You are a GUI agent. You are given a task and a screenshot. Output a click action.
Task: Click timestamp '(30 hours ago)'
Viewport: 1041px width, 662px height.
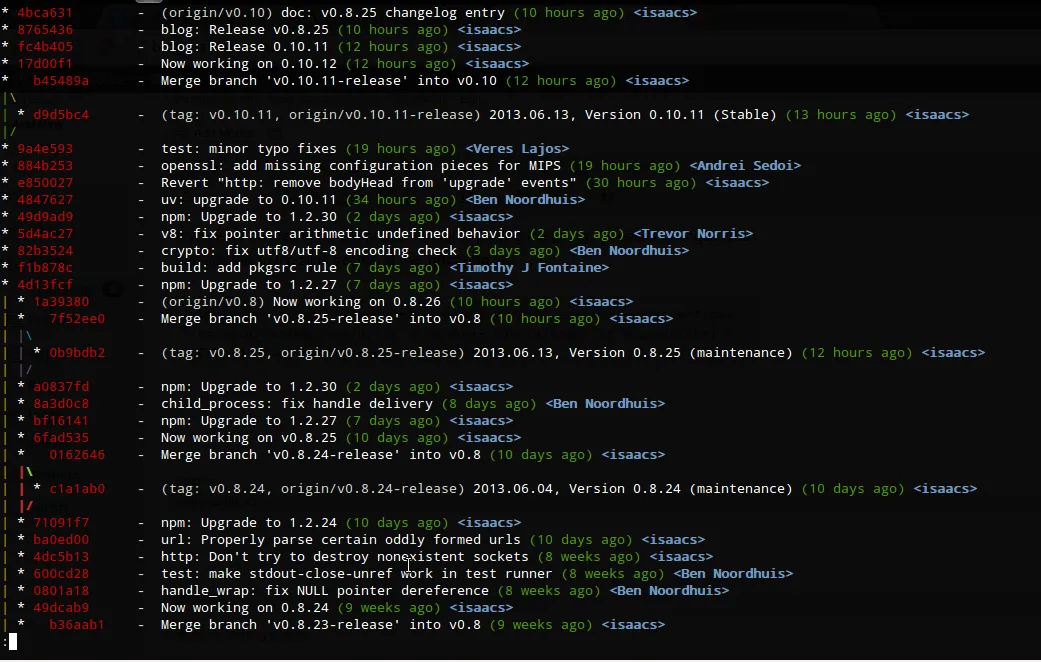click(x=641, y=183)
